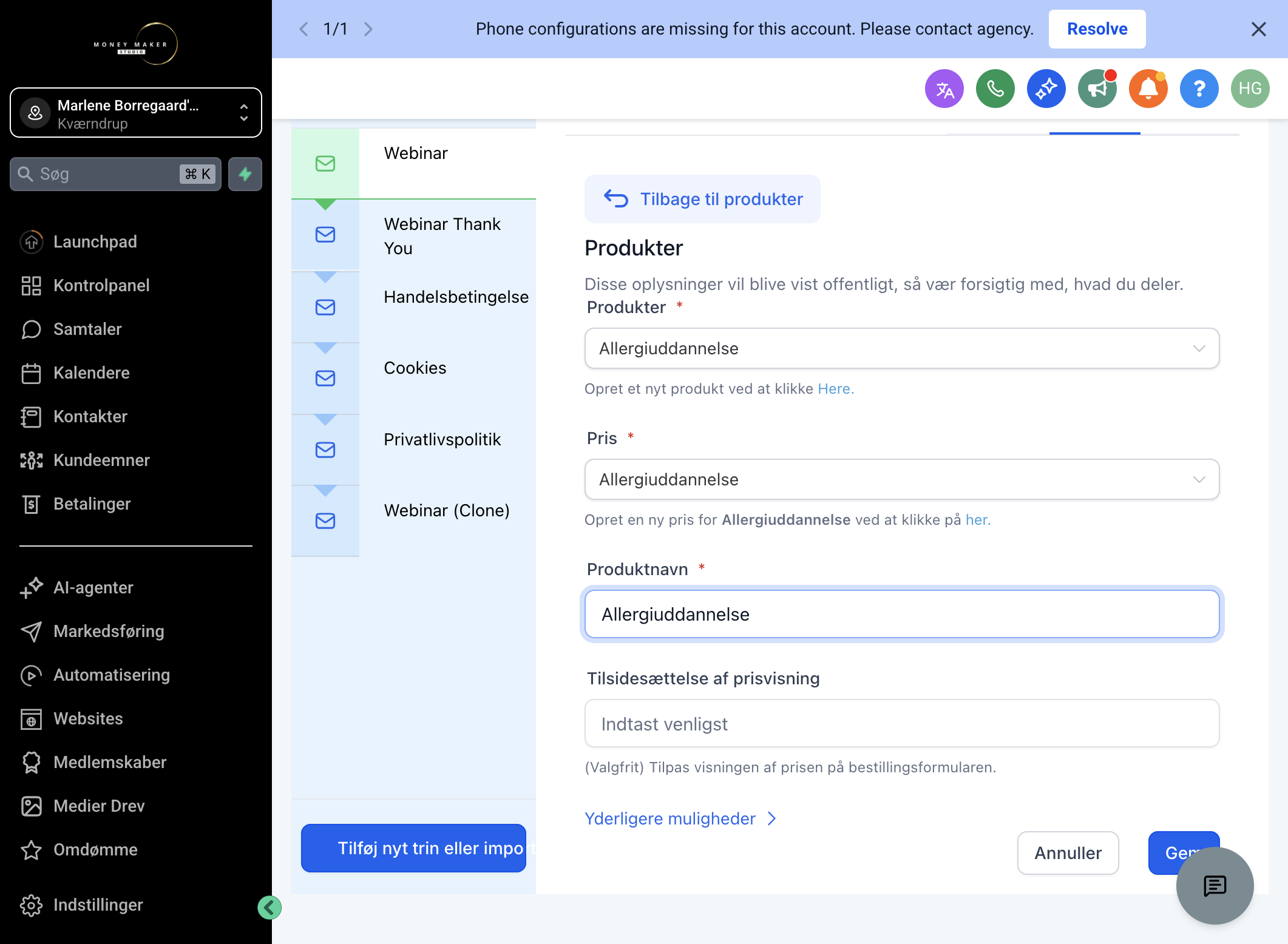
Task: Open the Produkter dropdown
Action: [x=902, y=348]
